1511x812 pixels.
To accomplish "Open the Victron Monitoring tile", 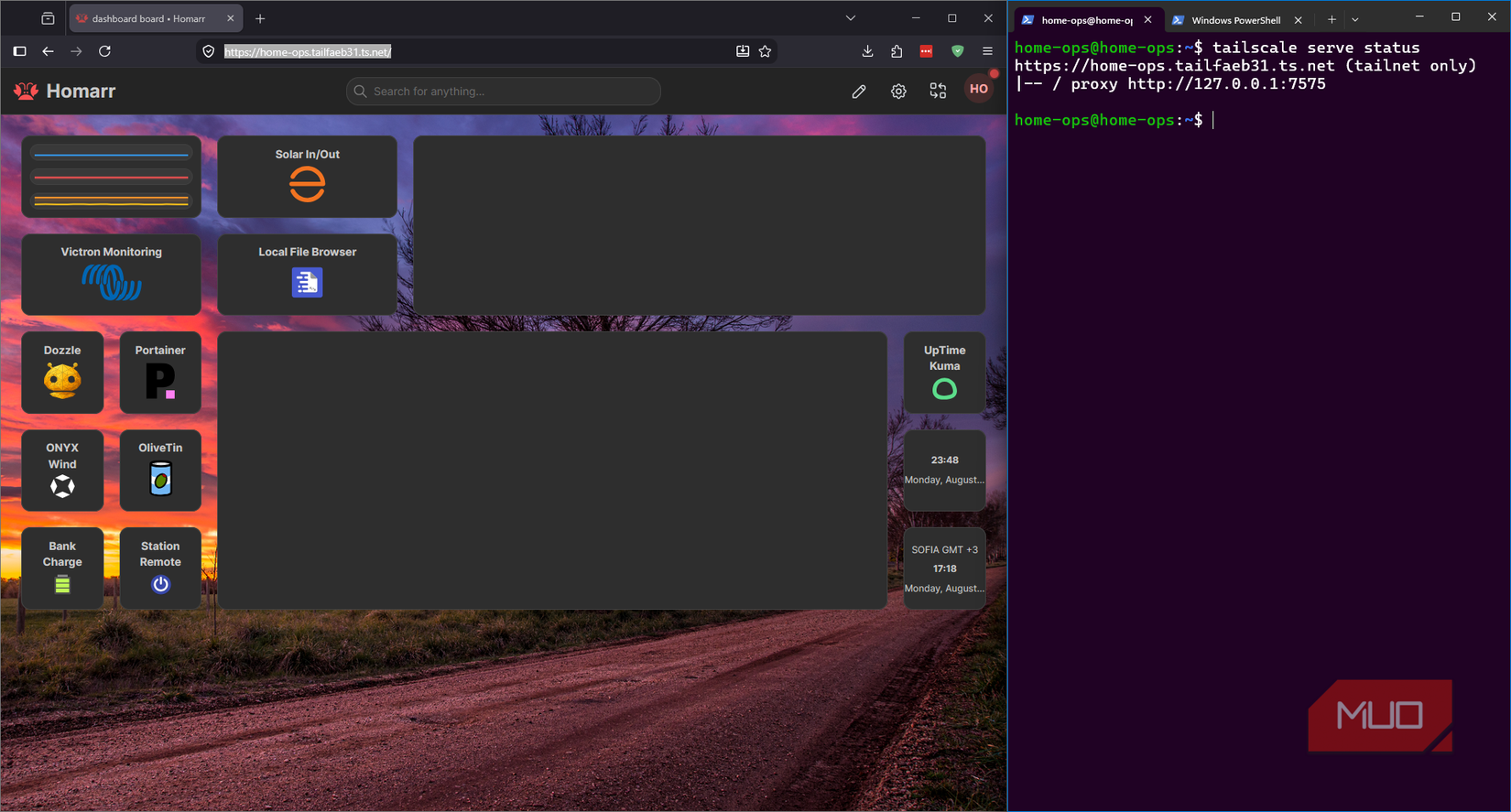I will pos(111,275).
